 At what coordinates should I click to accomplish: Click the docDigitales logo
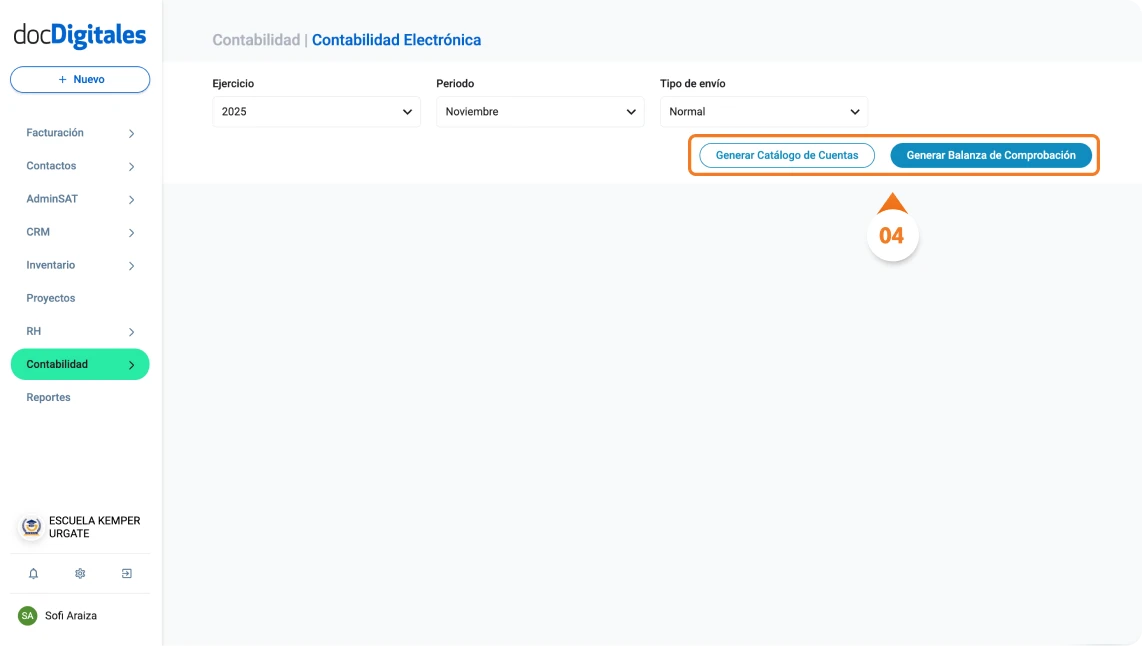pyautogui.click(x=80, y=33)
